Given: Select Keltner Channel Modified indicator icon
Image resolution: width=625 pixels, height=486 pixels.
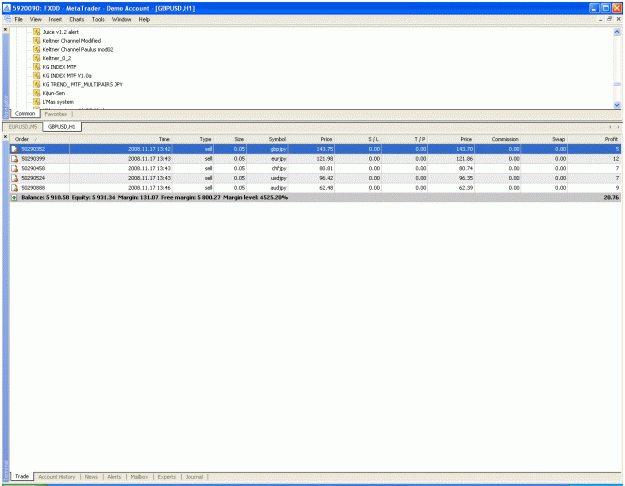Looking at the screenshot, I should point(37,41).
